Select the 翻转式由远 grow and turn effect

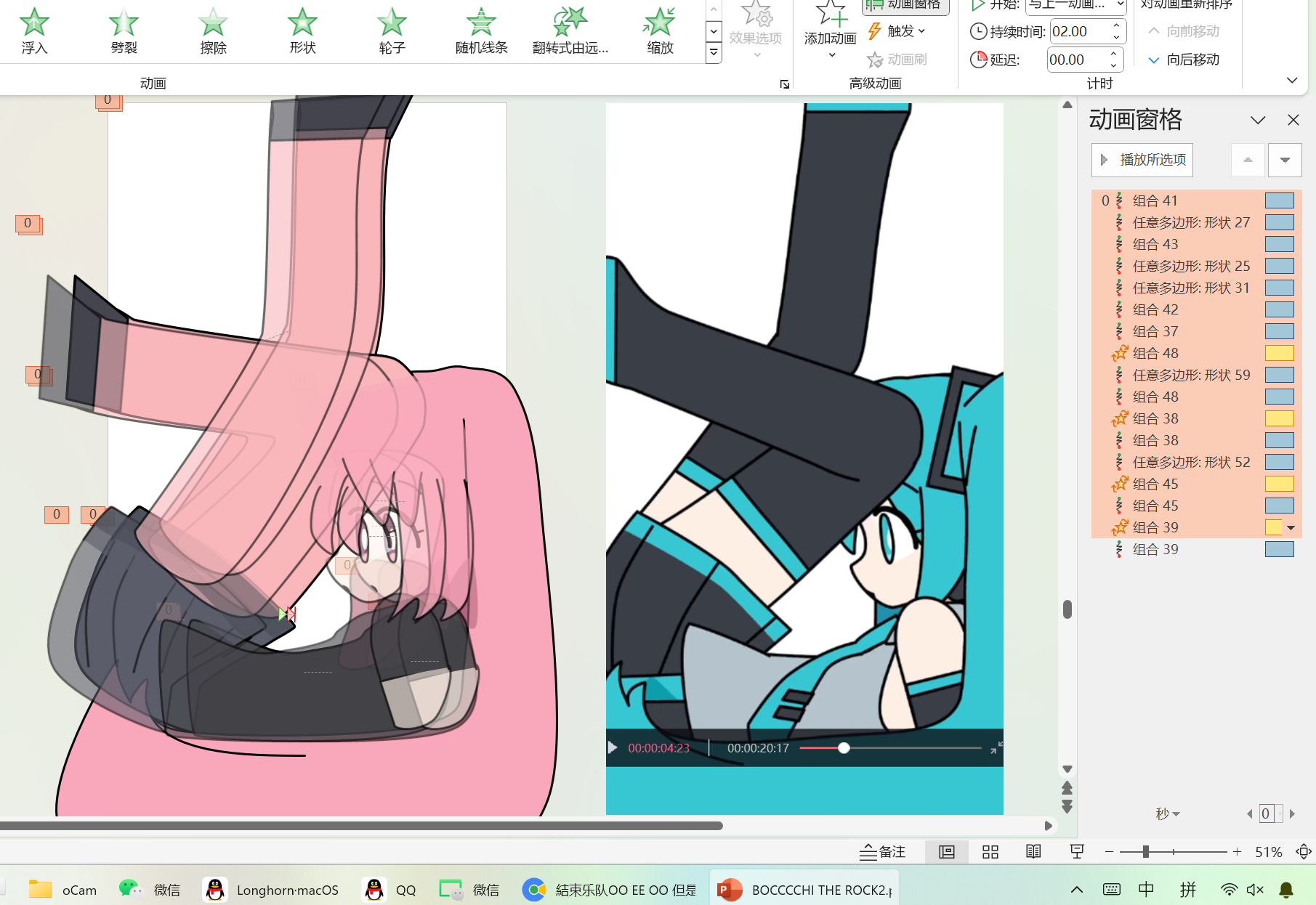tap(570, 31)
